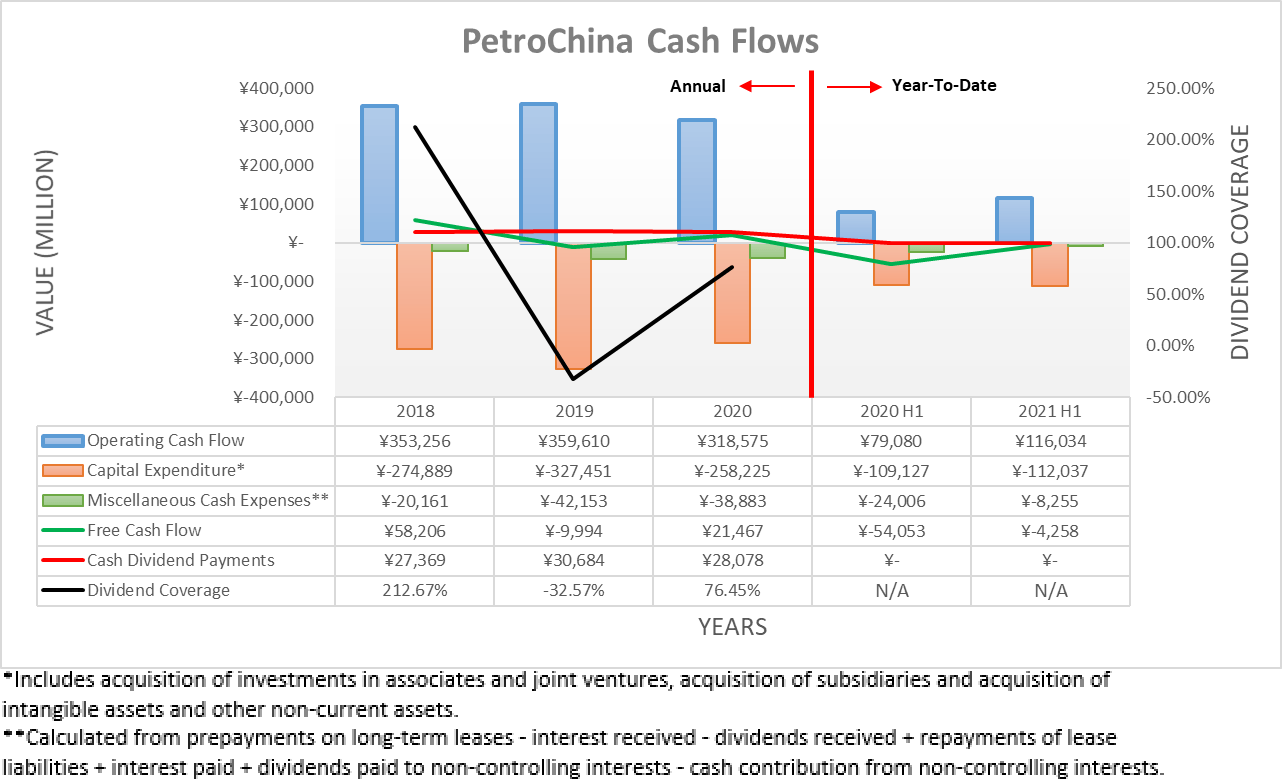Viewport: 1282px width, 781px height.
Task: Click the Annual label near divider
Action: (698, 86)
